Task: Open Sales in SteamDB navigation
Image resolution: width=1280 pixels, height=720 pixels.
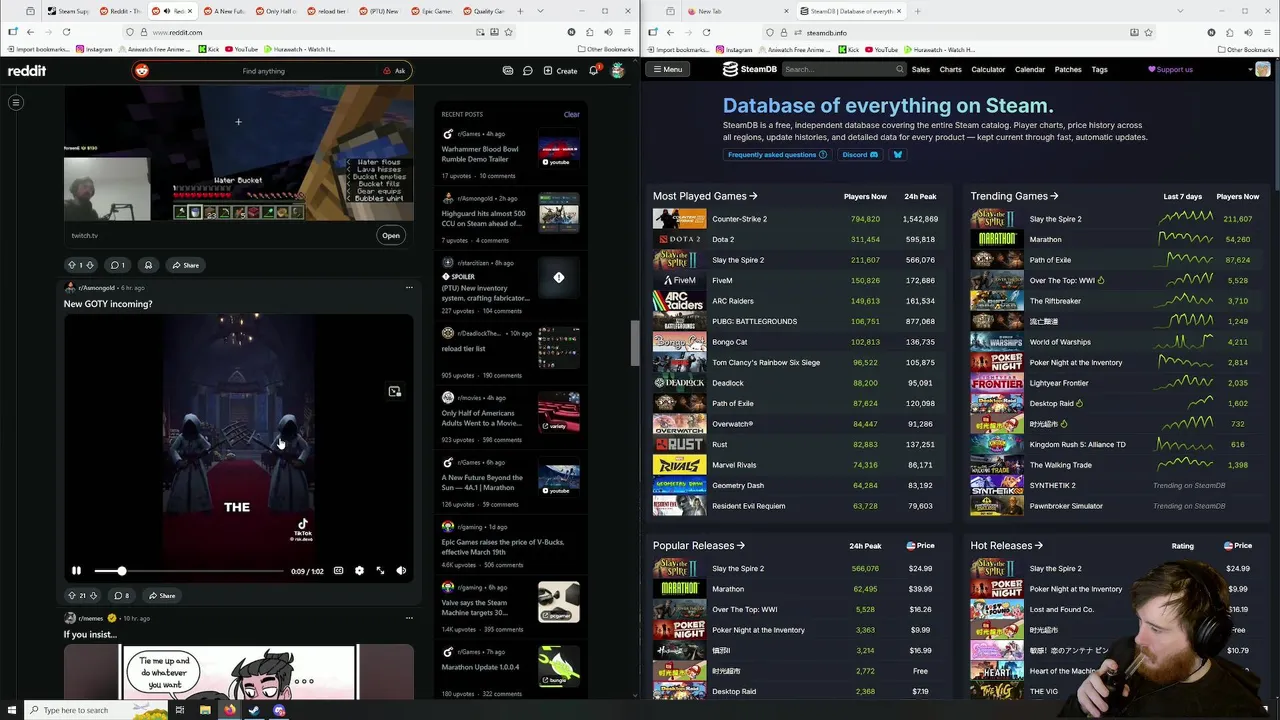Action: [x=921, y=70]
